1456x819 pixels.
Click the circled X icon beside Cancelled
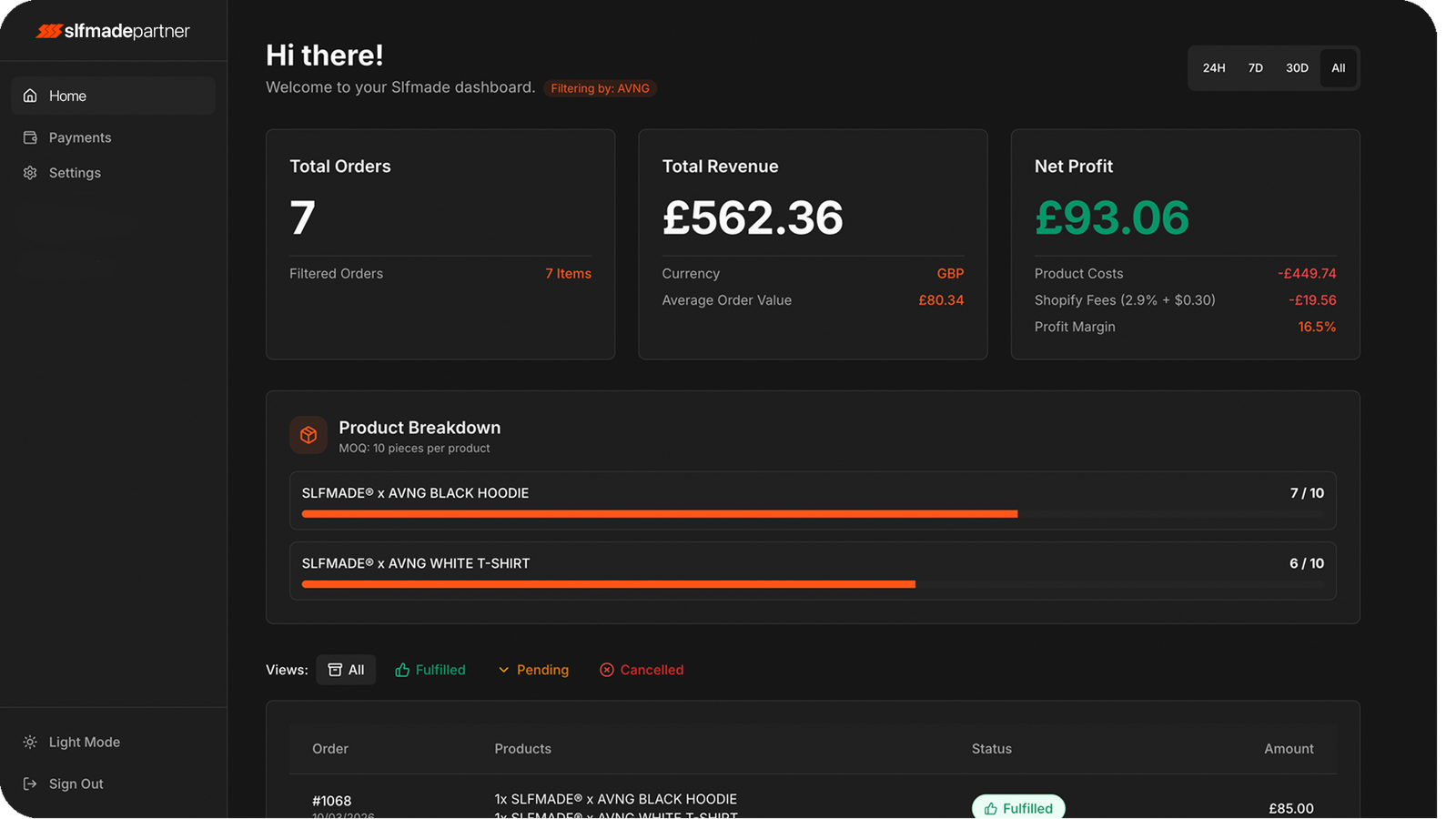(607, 670)
